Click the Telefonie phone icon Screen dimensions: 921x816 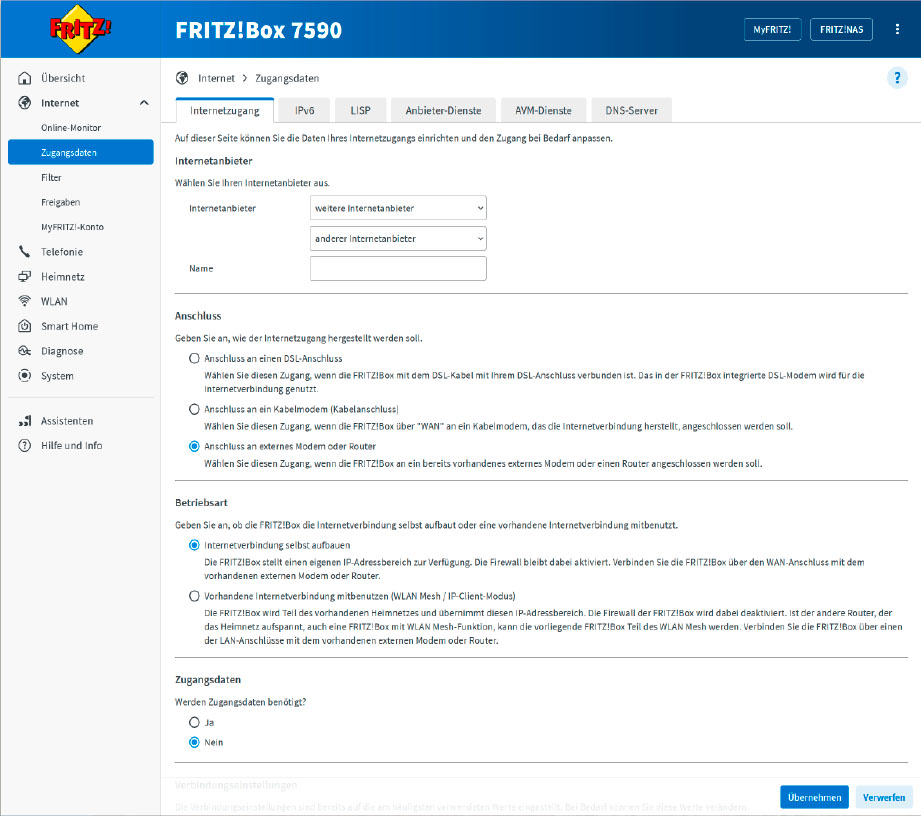point(25,251)
